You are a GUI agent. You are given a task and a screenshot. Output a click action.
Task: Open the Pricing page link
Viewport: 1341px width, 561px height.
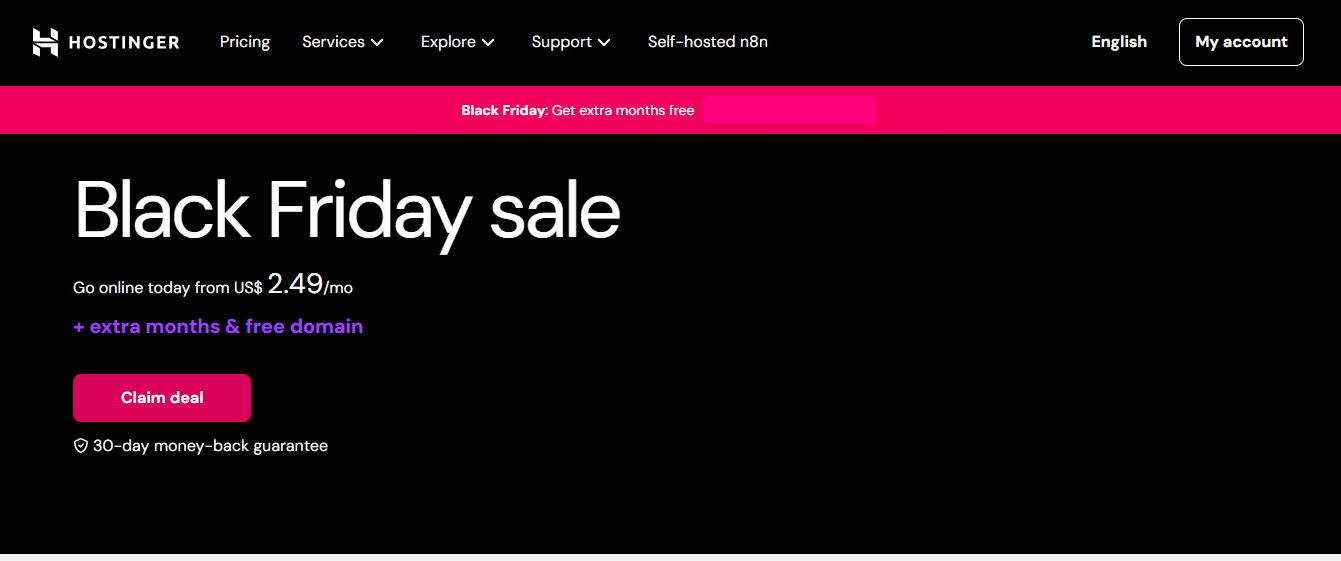[x=245, y=42]
